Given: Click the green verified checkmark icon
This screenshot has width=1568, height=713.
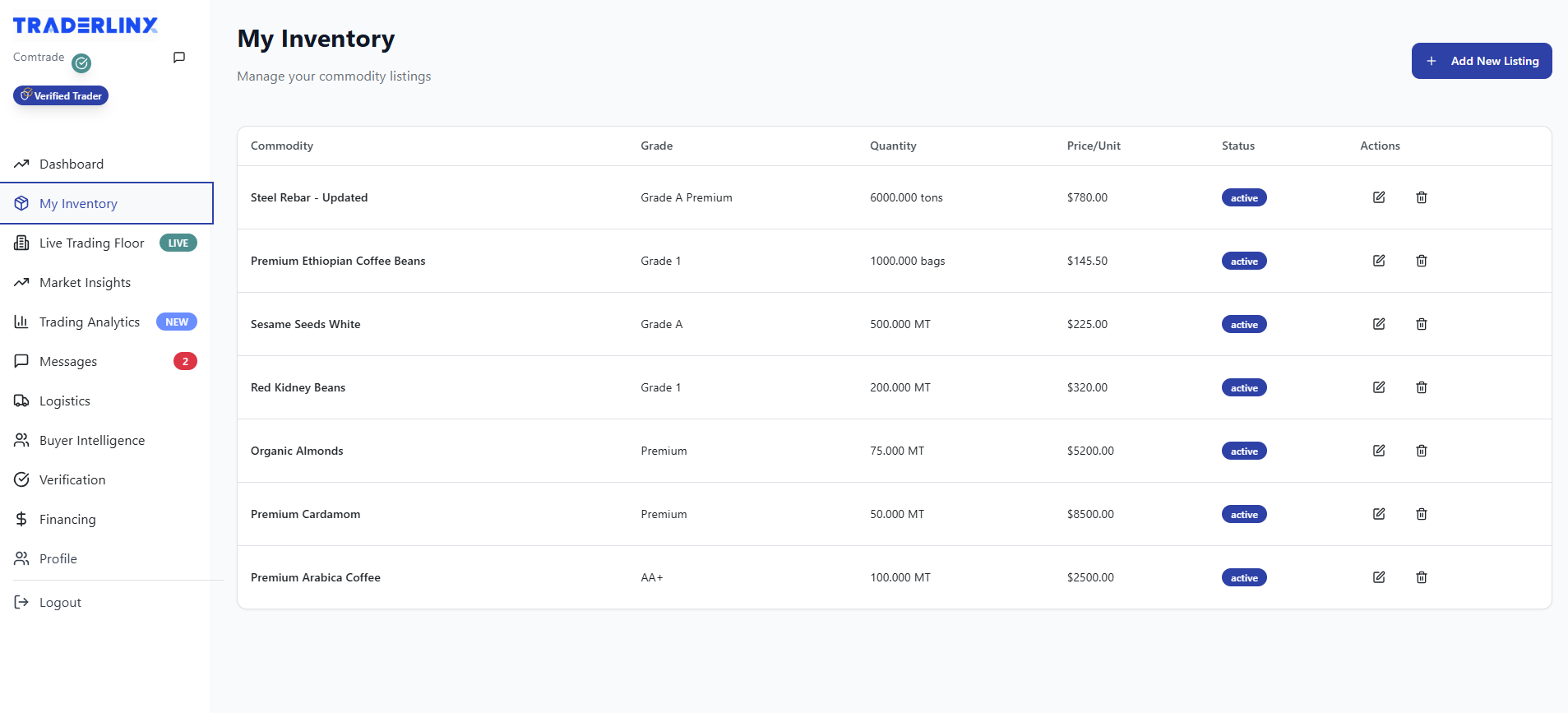Looking at the screenshot, I should tap(81, 63).
